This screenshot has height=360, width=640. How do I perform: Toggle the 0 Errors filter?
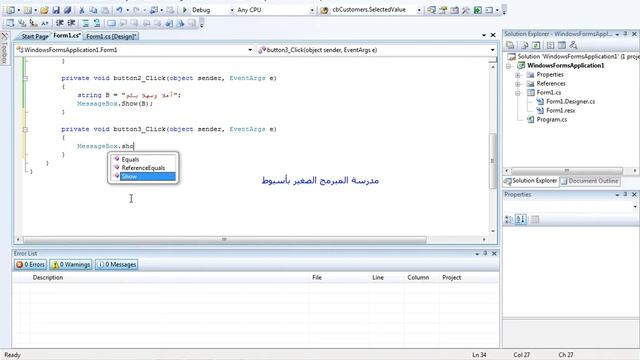(31, 264)
